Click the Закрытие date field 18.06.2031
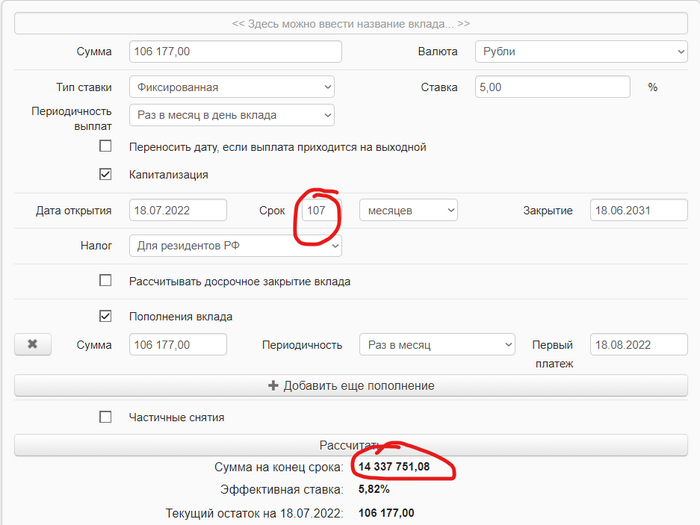Screen dimensions: 700x525 (x=639, y=210)
